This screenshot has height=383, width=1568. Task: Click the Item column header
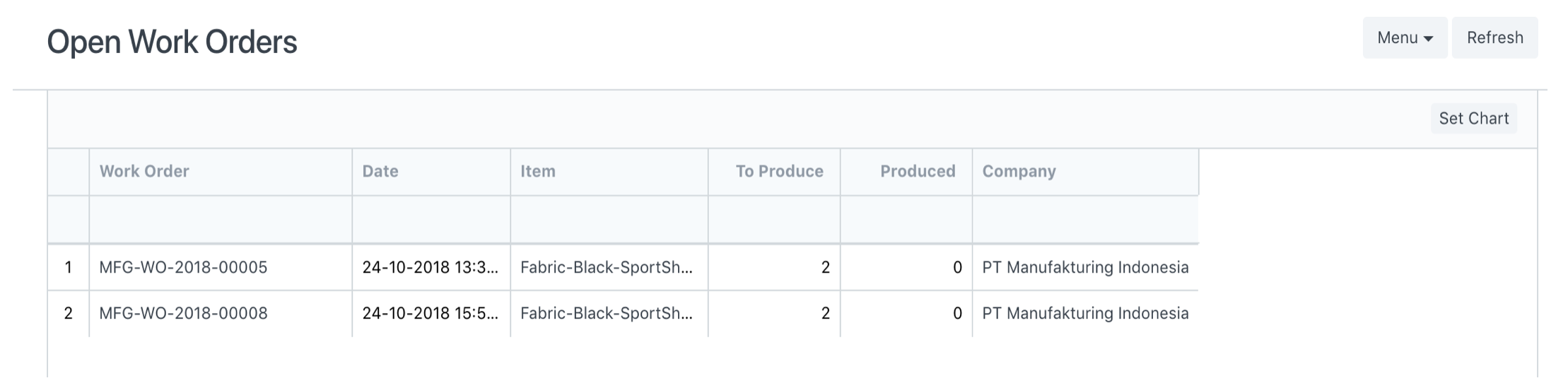[538, 171]
